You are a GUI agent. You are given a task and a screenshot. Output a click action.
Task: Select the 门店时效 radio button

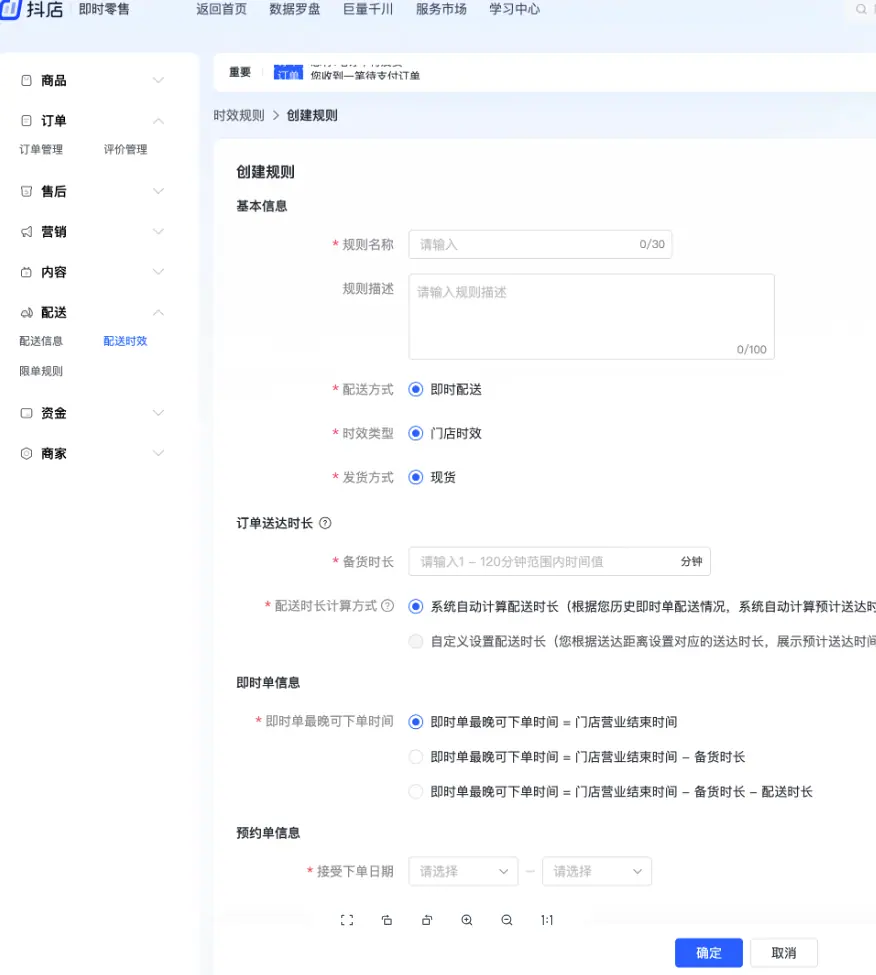[416, 433]
